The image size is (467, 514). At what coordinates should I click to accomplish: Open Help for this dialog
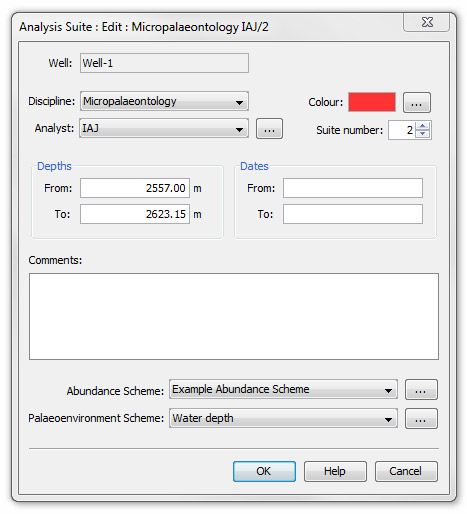coord(335,471)
